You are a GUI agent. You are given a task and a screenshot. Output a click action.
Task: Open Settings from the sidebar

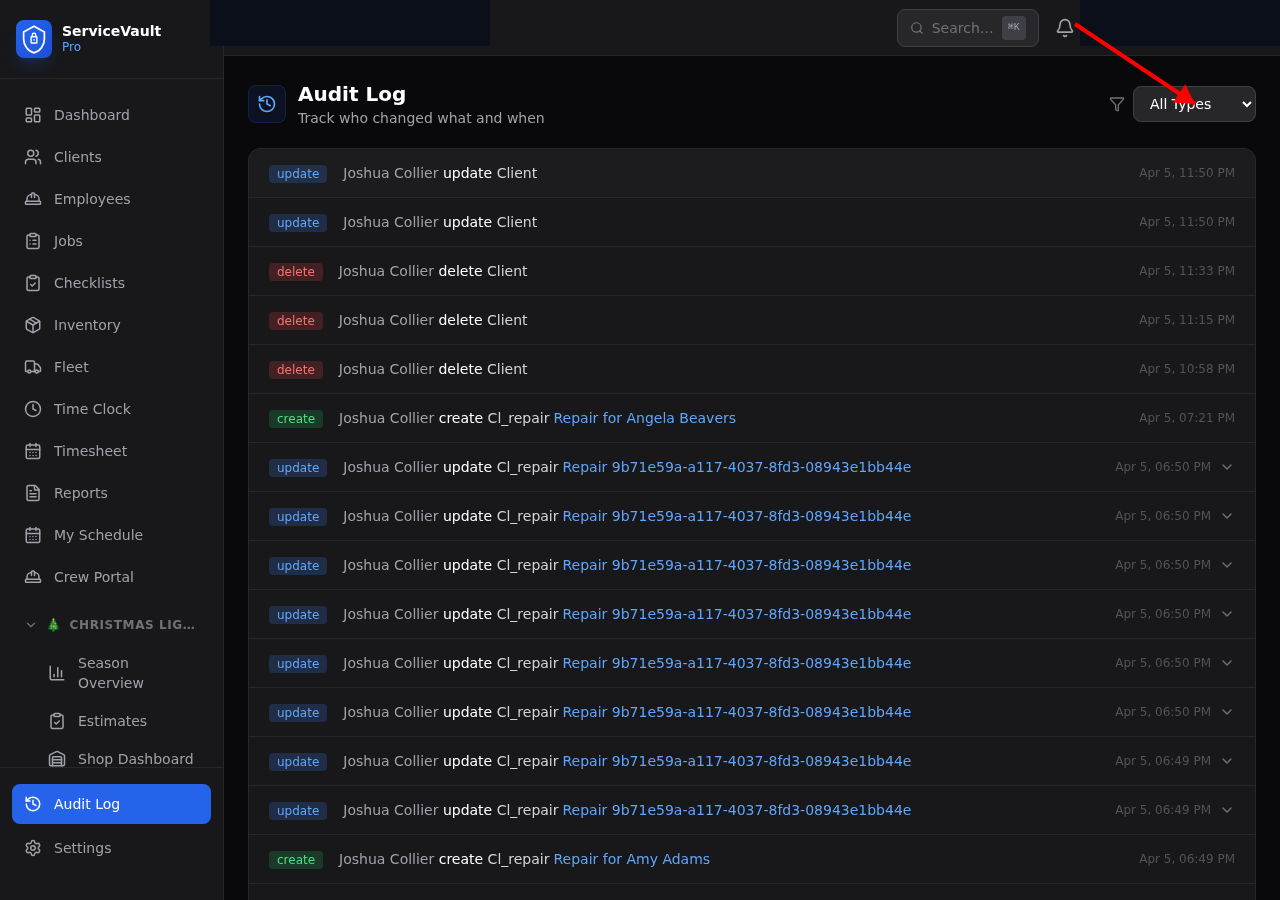click(82, 848)
